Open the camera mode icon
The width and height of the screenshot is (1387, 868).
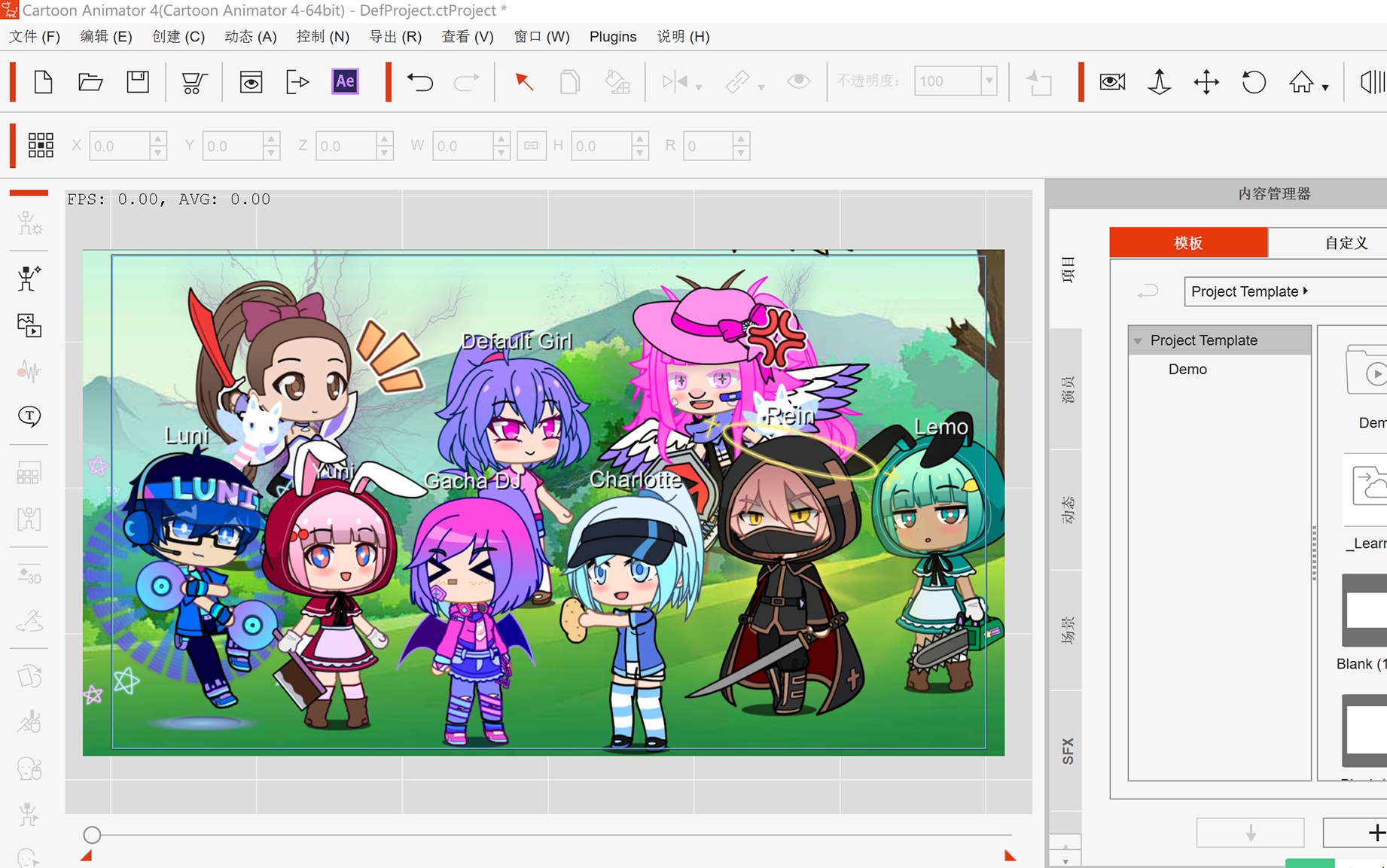click(1112, 81)
